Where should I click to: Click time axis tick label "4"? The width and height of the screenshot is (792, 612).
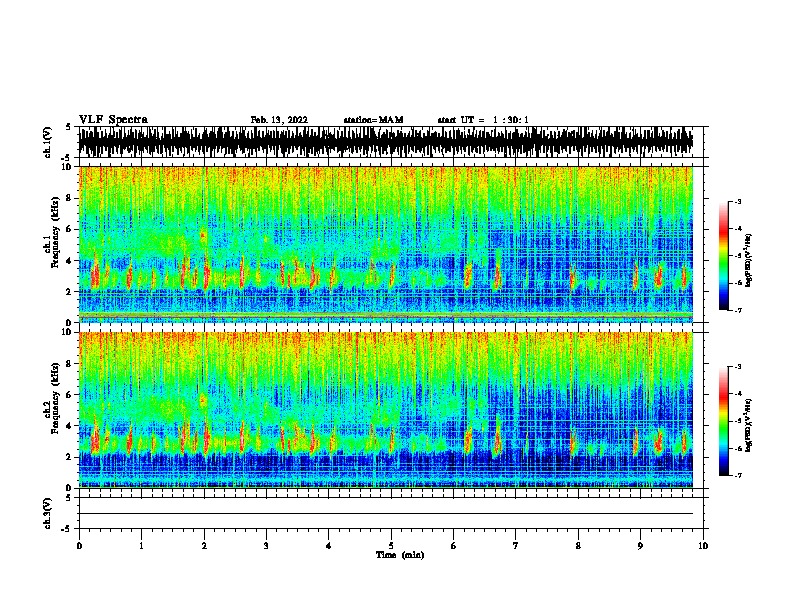(x=329, y=546)
